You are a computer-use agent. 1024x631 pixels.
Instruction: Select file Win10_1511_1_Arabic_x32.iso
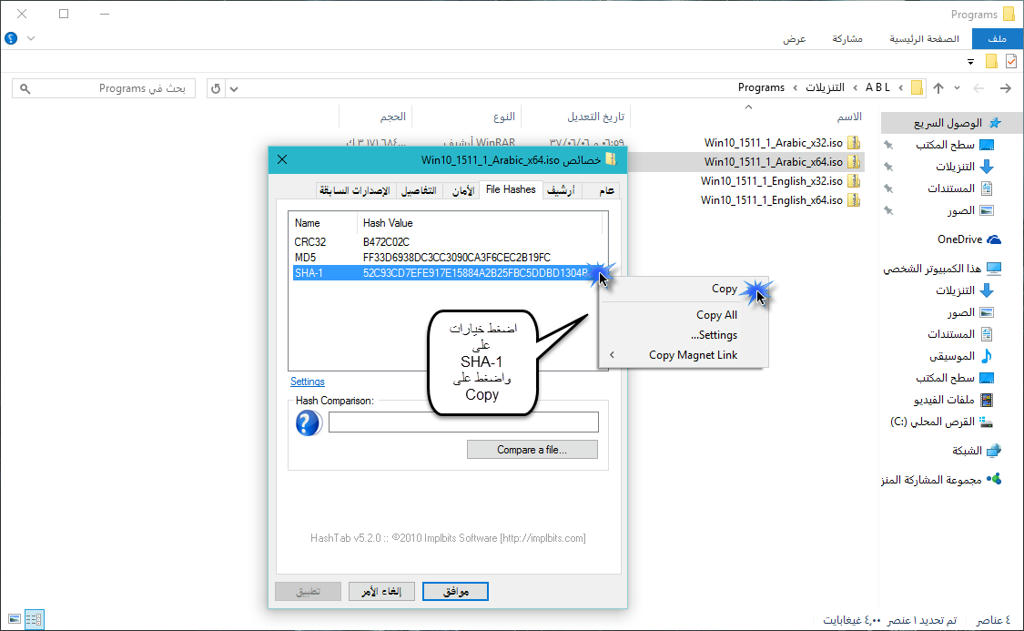click(x=773, y=142)
